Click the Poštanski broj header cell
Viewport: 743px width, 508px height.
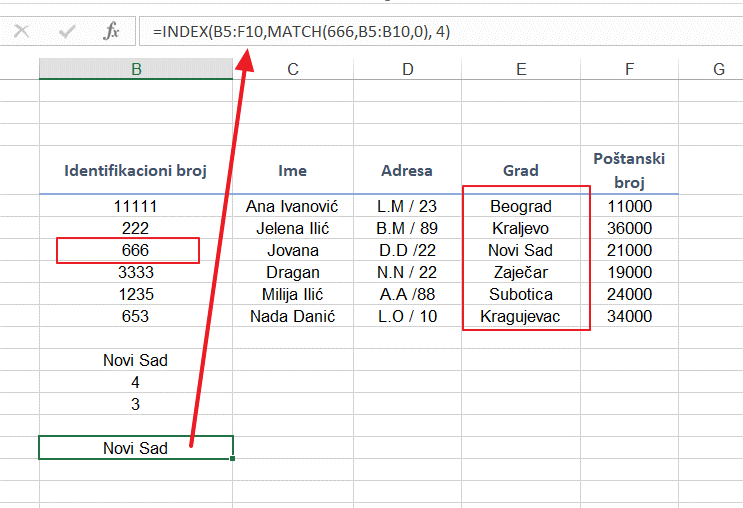[x=629, y=170]
